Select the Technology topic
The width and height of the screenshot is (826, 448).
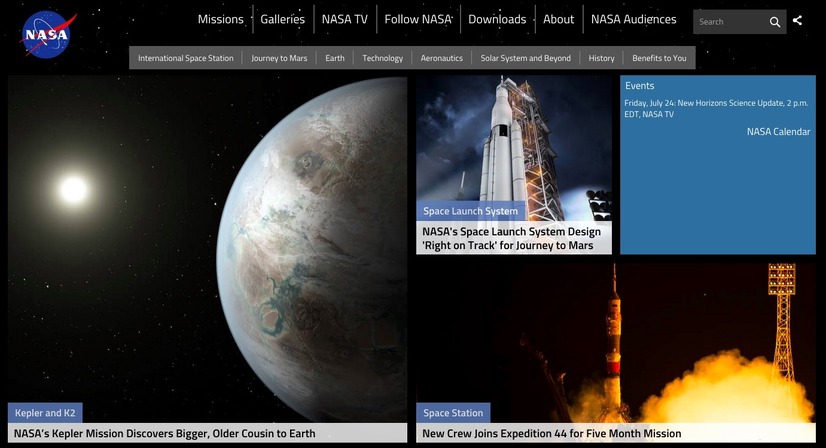382,58
